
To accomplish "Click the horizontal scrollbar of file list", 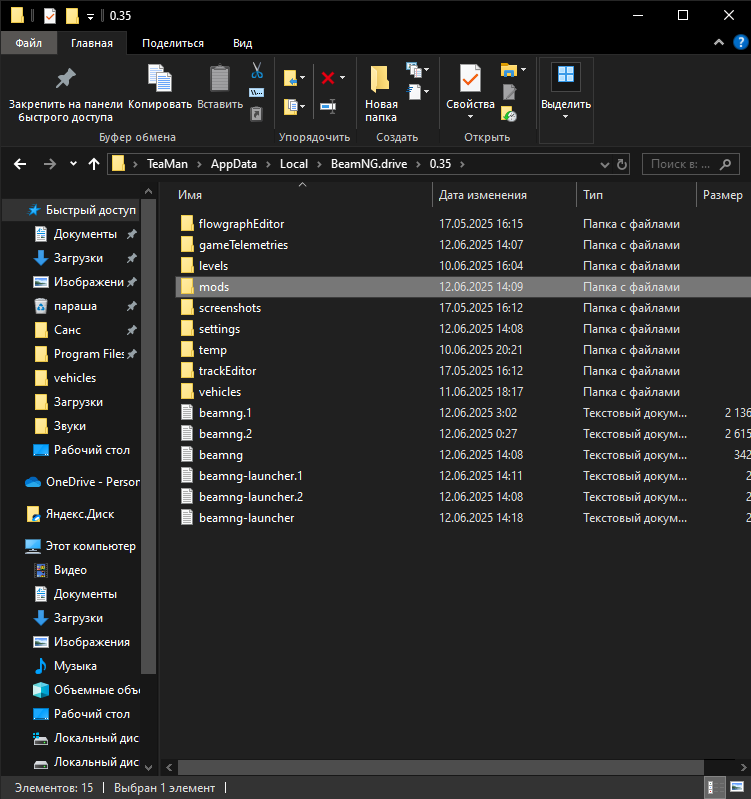I will [x=441, y=767].
